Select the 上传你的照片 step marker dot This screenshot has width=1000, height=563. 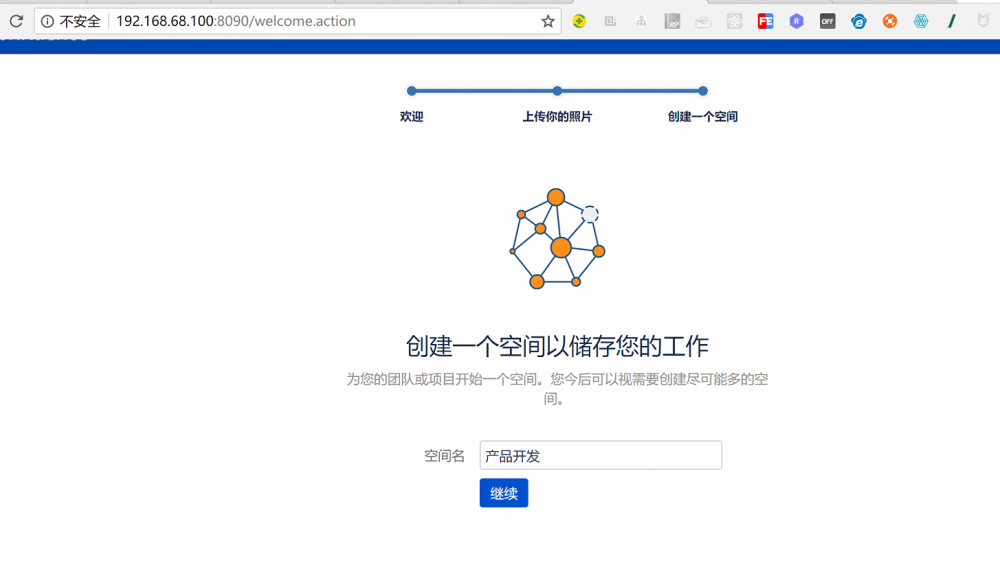[x=557, y=91]
